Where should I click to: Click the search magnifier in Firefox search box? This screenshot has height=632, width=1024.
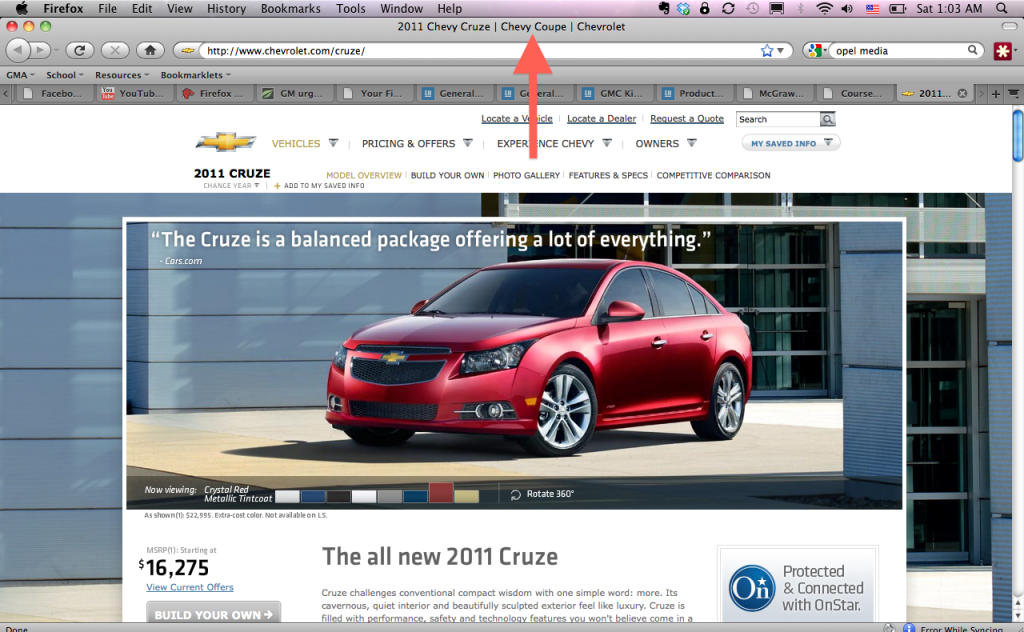[x=972, y=50]
